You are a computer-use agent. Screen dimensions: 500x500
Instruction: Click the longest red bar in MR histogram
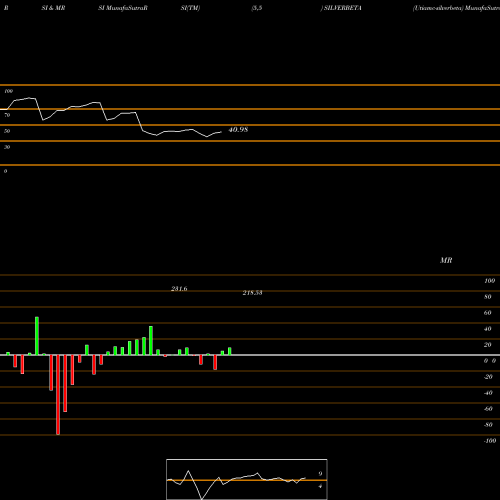click(58, 395)
